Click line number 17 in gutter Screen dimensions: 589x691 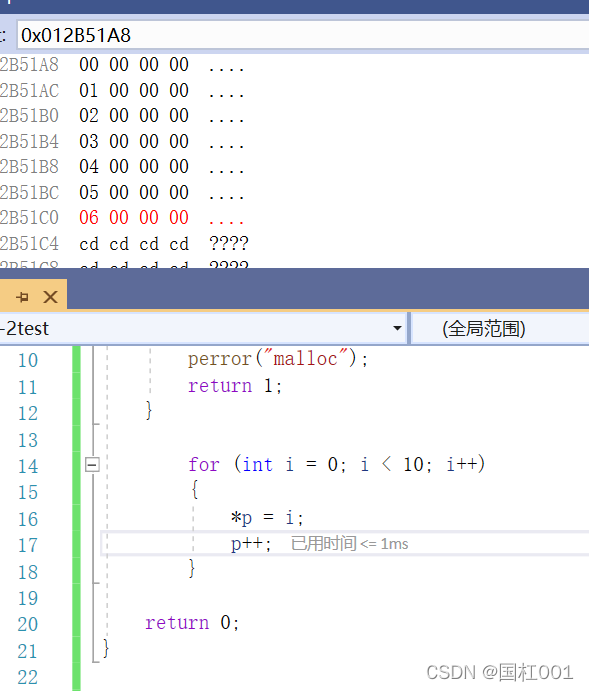click(28, 545)
